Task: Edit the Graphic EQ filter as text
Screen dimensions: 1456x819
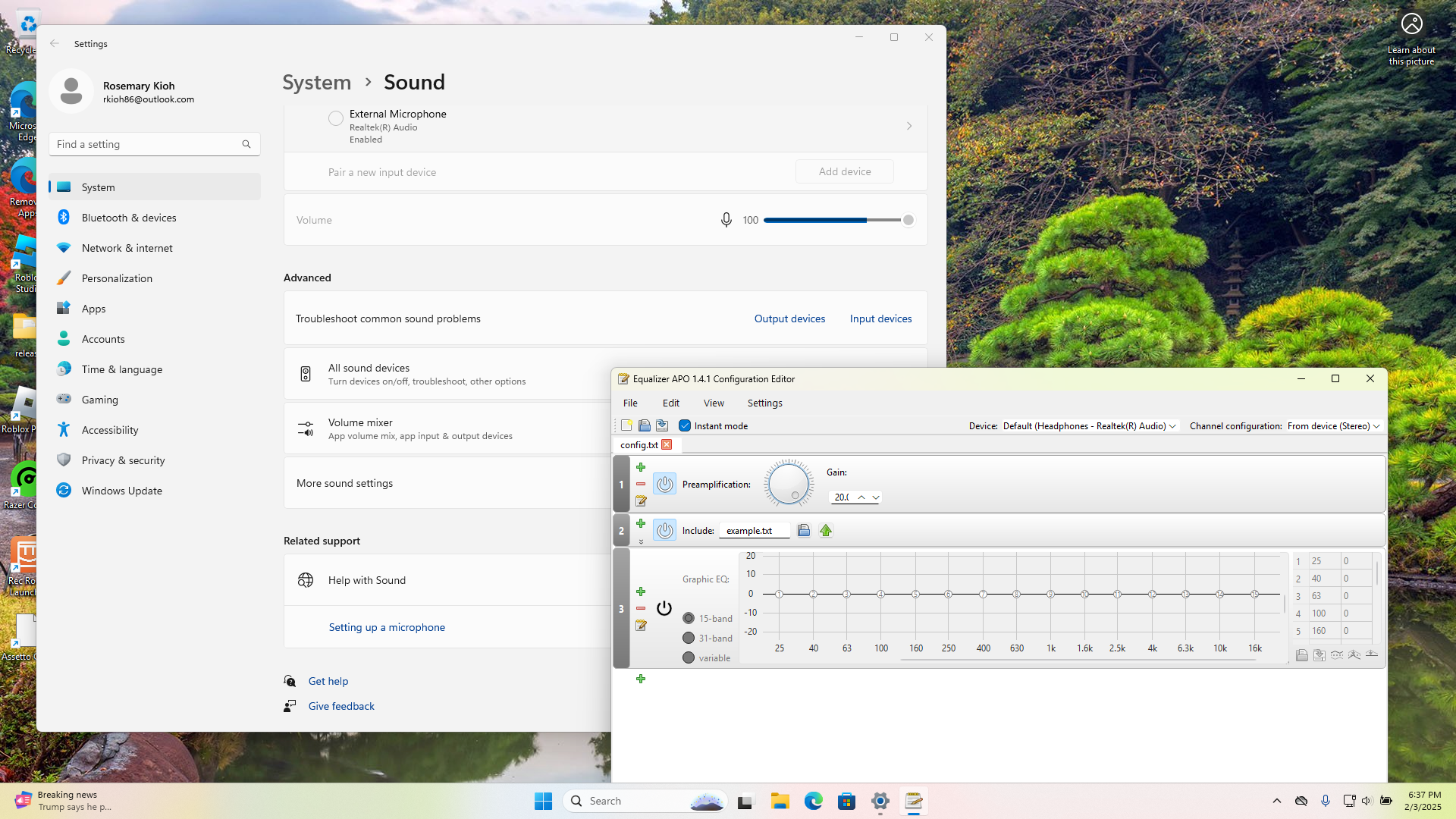Action: tap(641, 626)
